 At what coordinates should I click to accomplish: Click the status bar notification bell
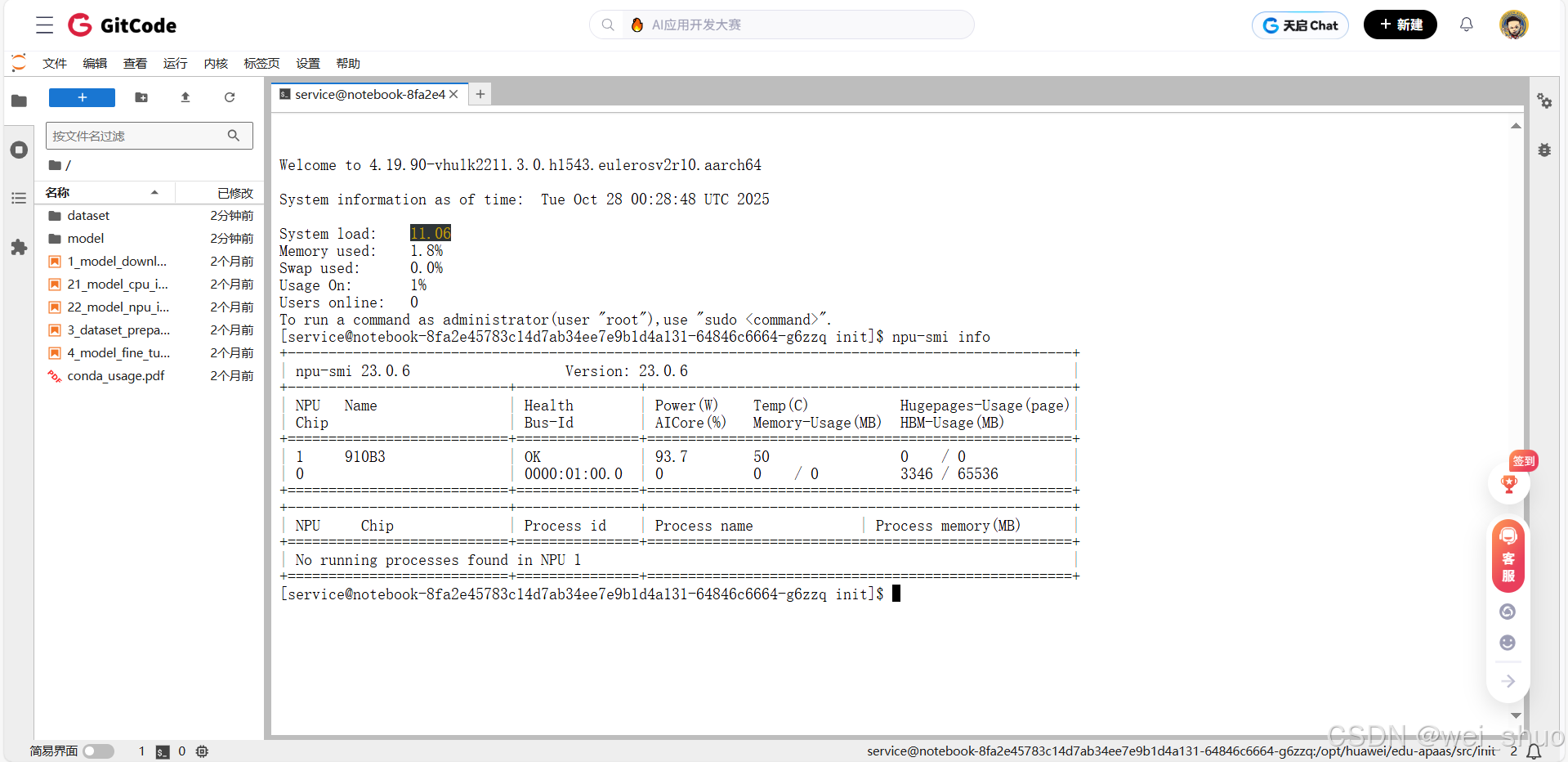1534,751
